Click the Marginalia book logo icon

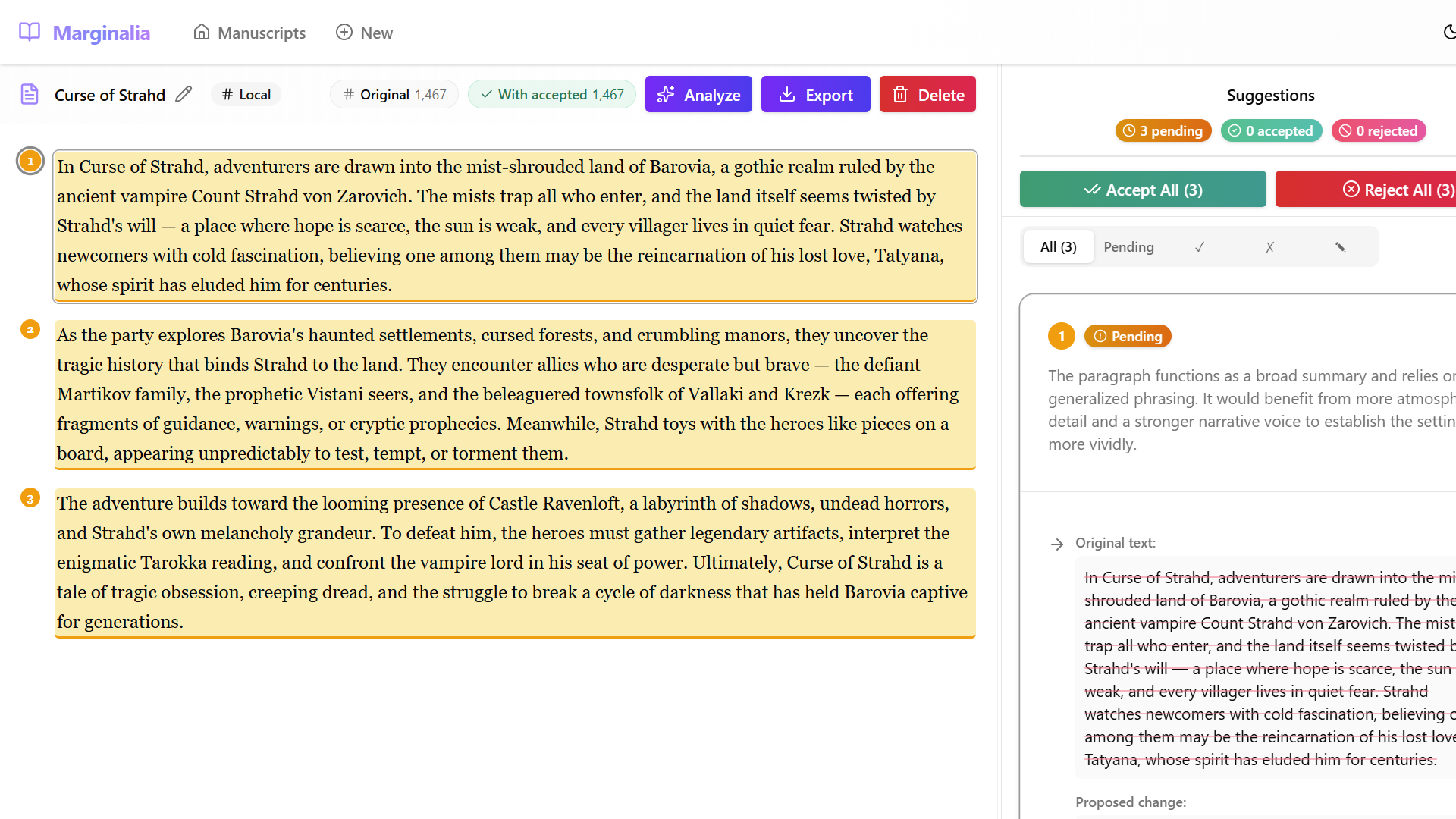[x=30, y=32]
